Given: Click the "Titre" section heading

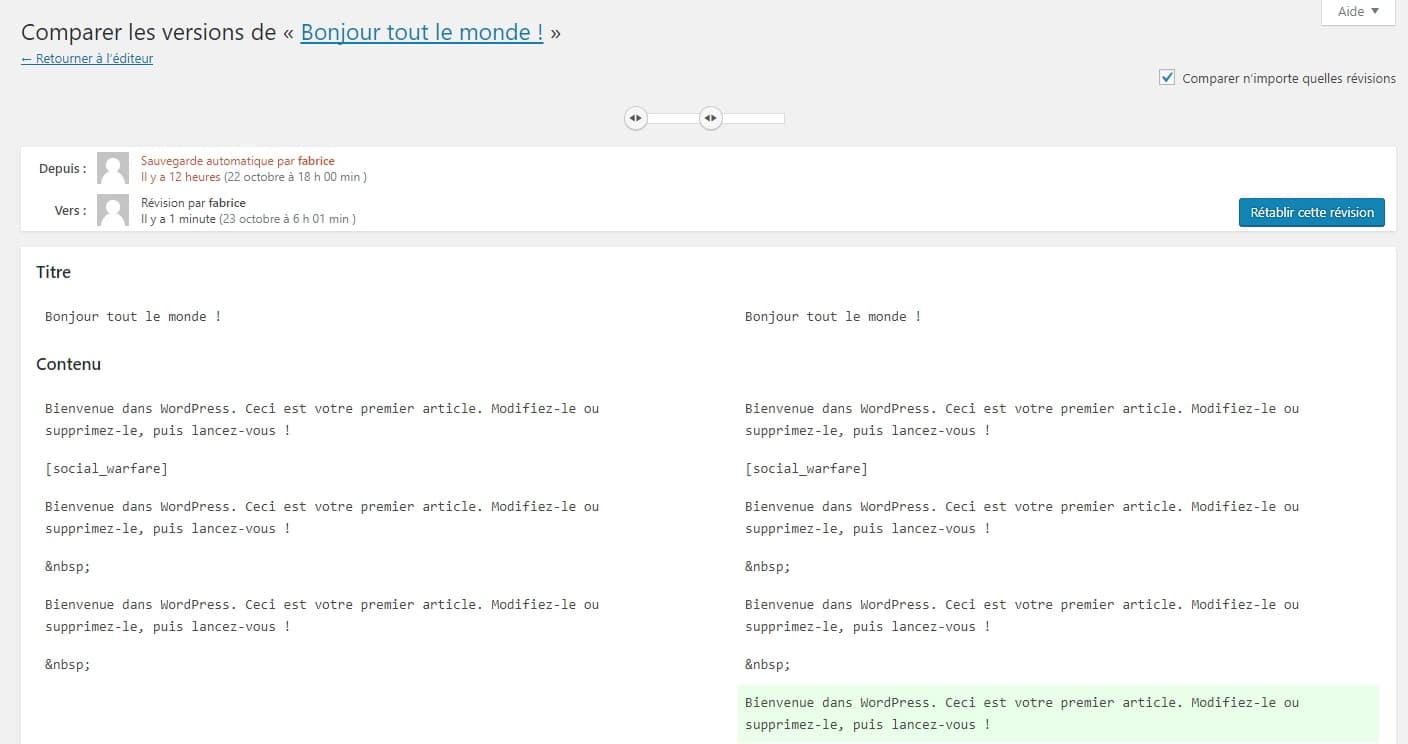Looking at the screenshot, I should pos(53,272).
